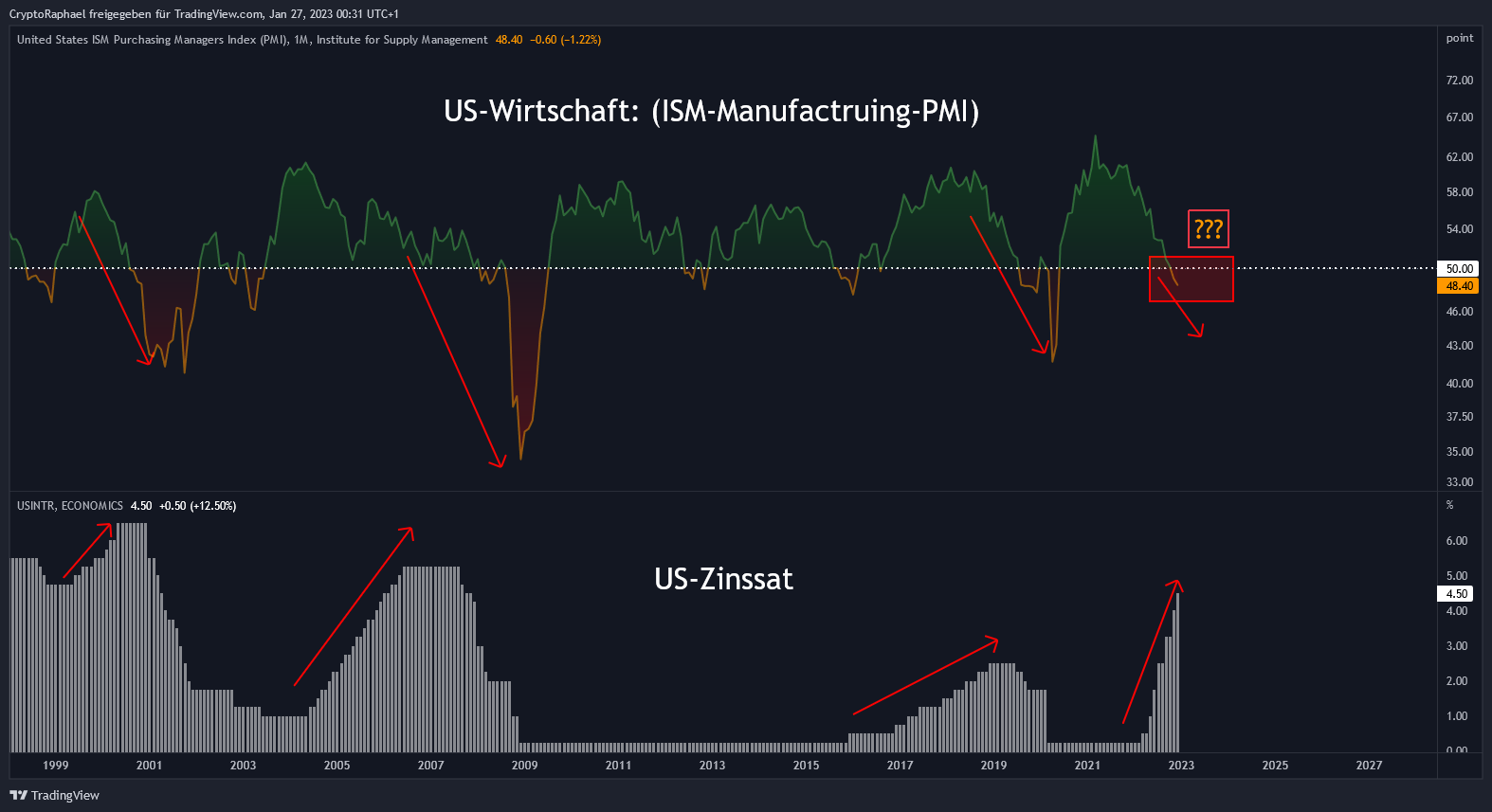Click the 2009 label on time axis

coord(525,766)
